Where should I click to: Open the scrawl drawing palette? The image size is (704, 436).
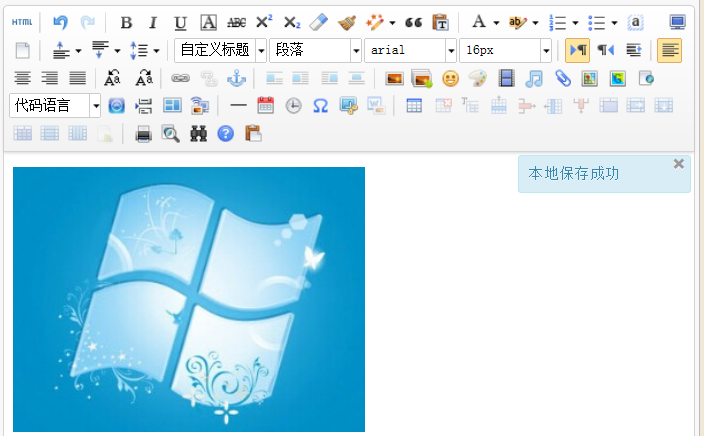pyautogui.click(x=478, y=79)
